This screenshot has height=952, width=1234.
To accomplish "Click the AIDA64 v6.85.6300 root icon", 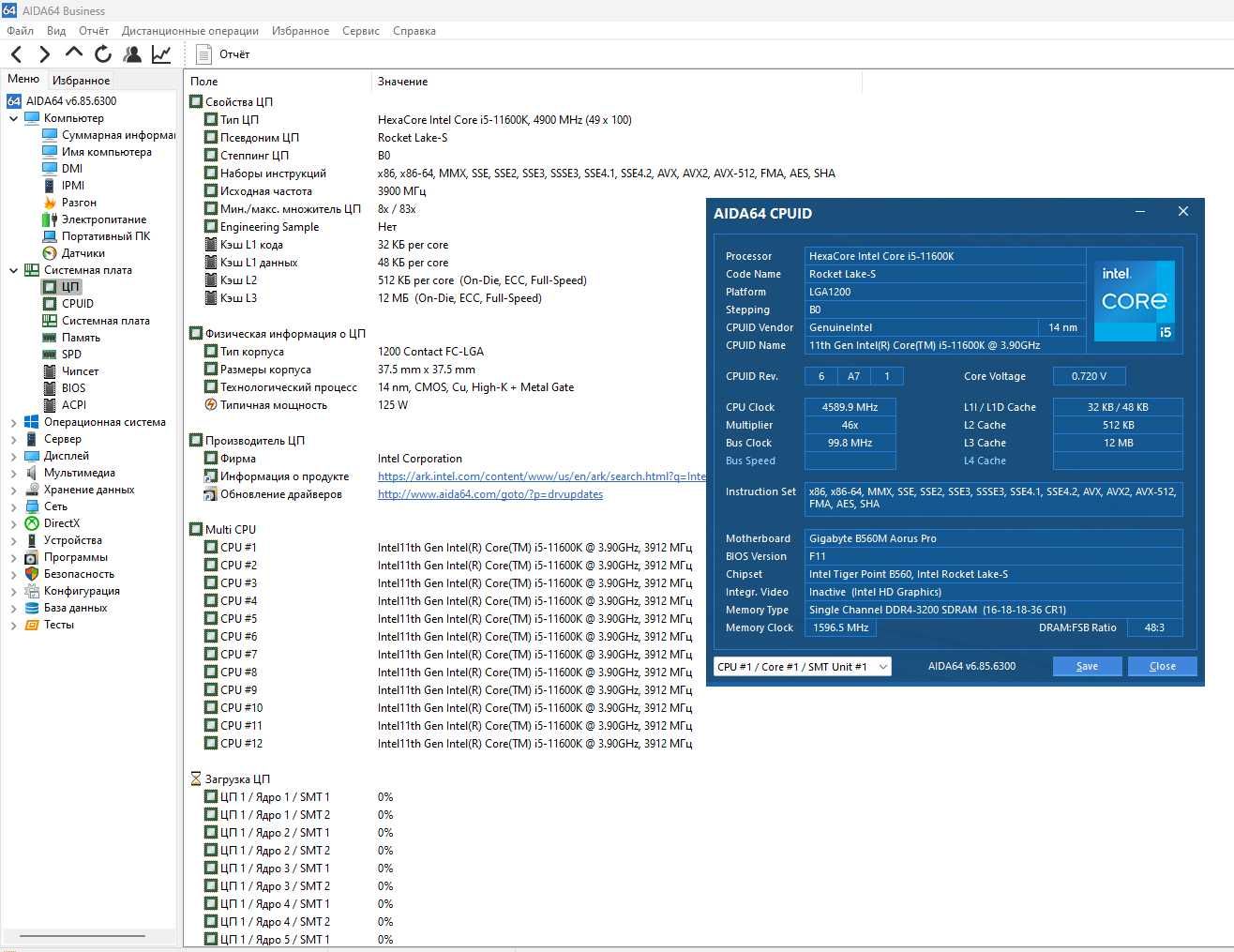I will pyautogui.click(x=14, y=101).
